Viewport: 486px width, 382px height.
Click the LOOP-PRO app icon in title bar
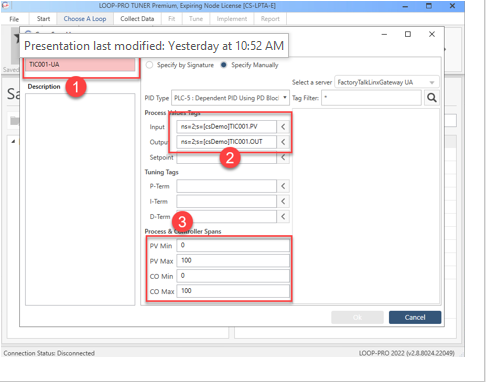click(6, 6)
